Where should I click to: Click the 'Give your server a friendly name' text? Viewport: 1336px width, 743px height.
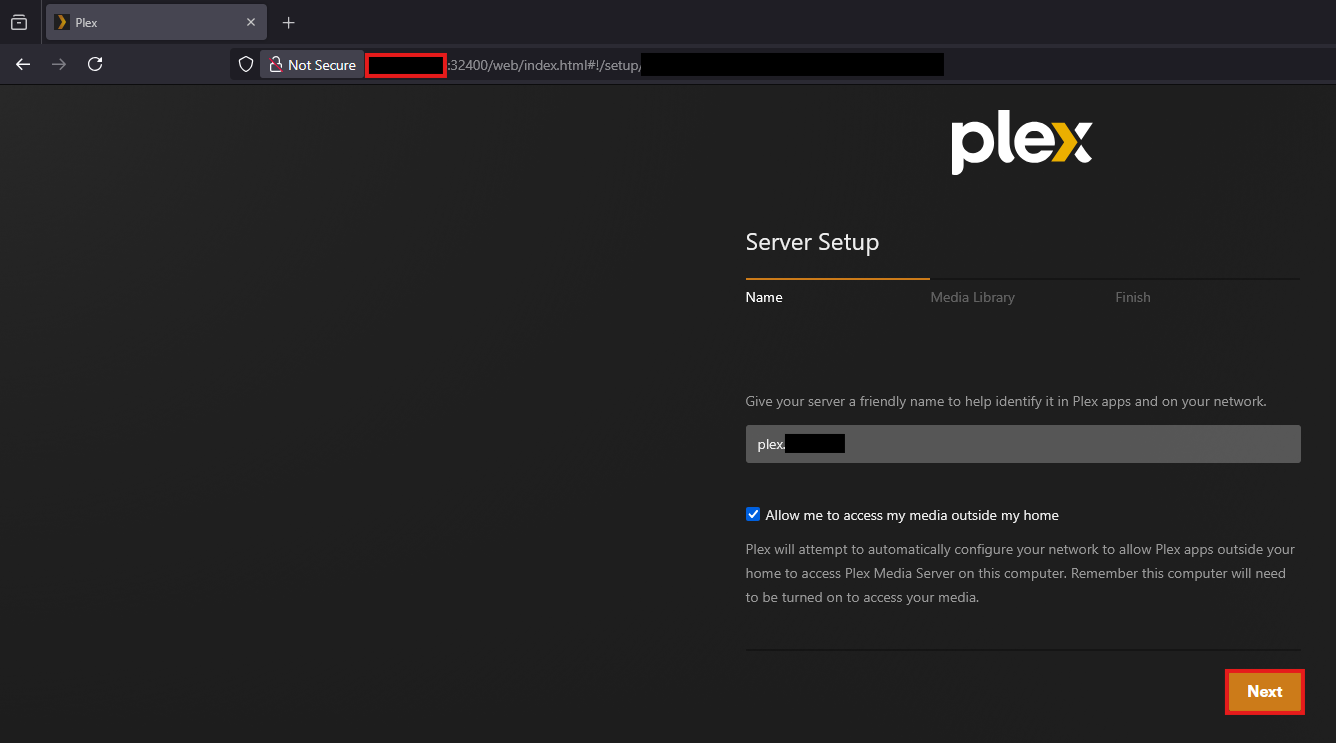[x=1006, y=402]
